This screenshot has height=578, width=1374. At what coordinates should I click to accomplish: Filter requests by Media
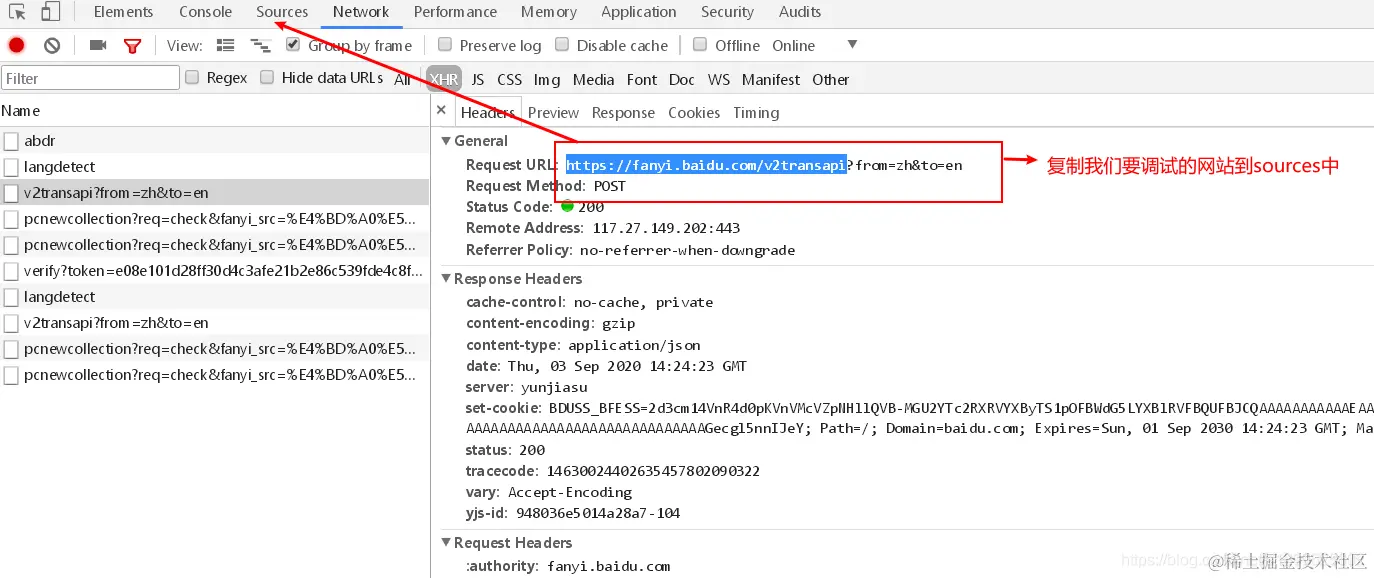pos(594,79)
